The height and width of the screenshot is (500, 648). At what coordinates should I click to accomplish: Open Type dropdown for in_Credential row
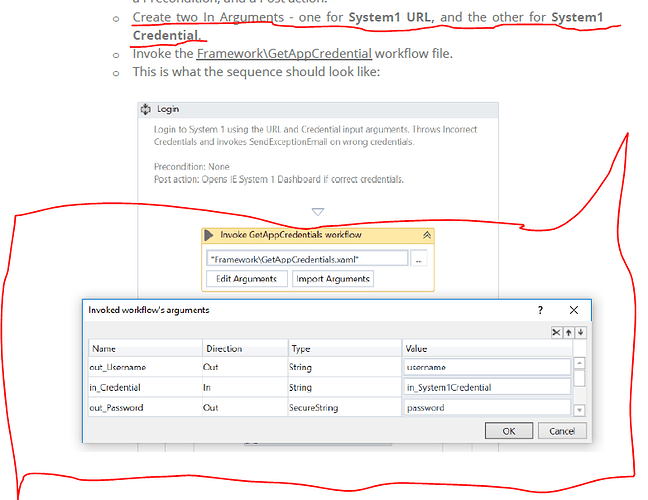[x=345, y=388]
